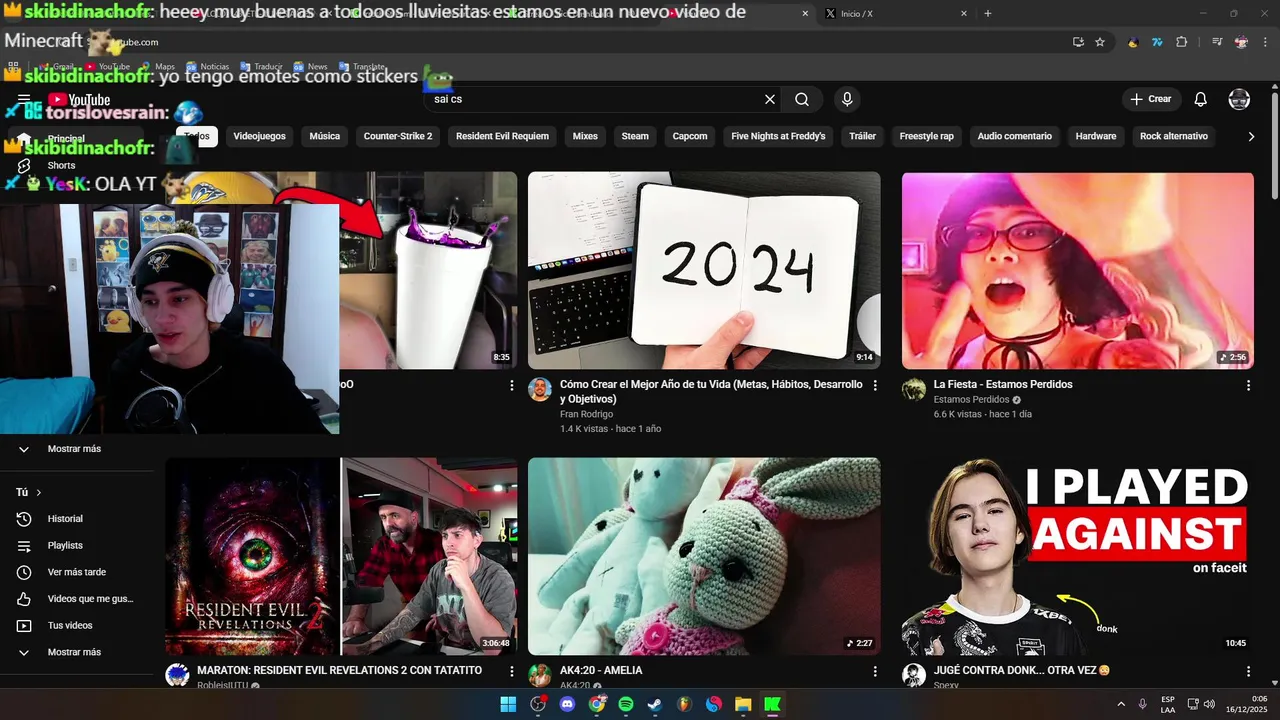Start voice search with the microphone icon
This screenshot has width=1280, height=720.
[x=847, y=99]
